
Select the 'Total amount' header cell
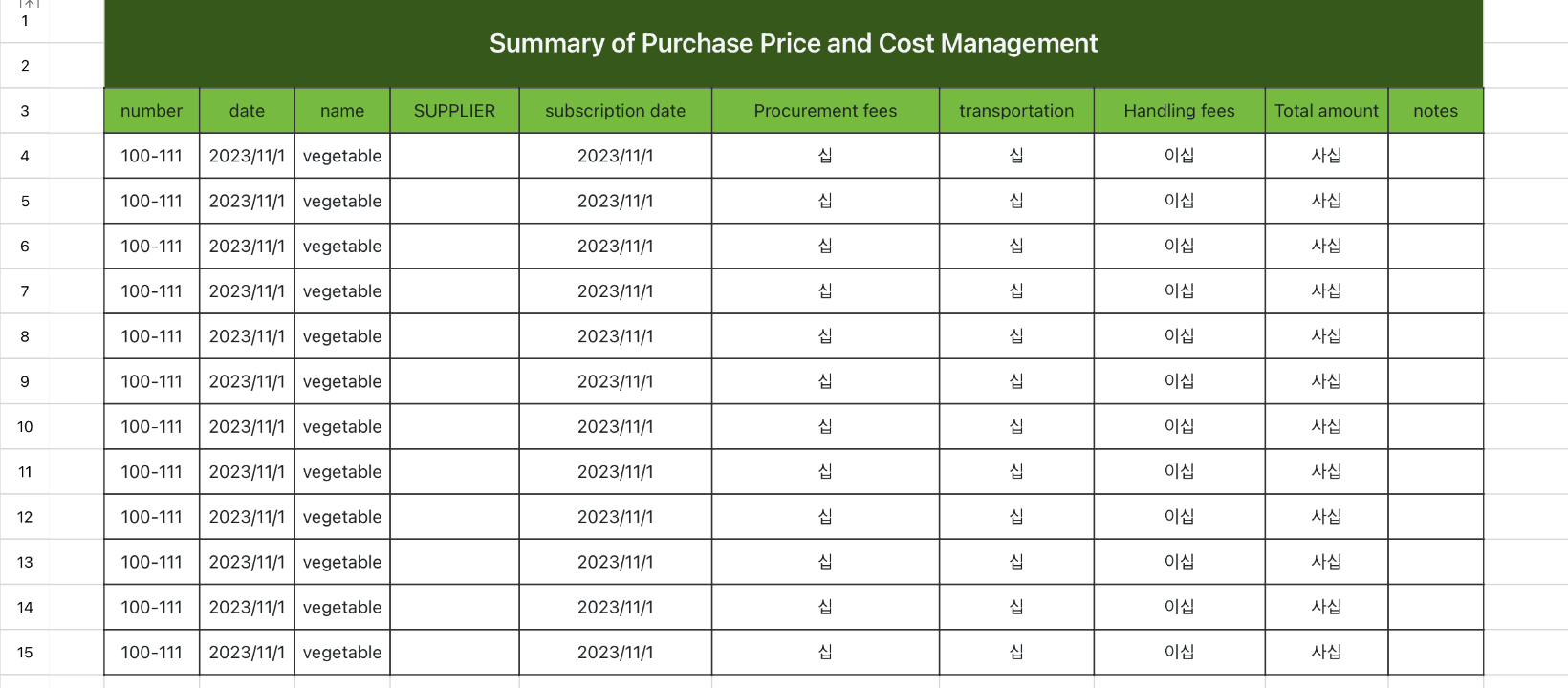tap(1326, 111)
